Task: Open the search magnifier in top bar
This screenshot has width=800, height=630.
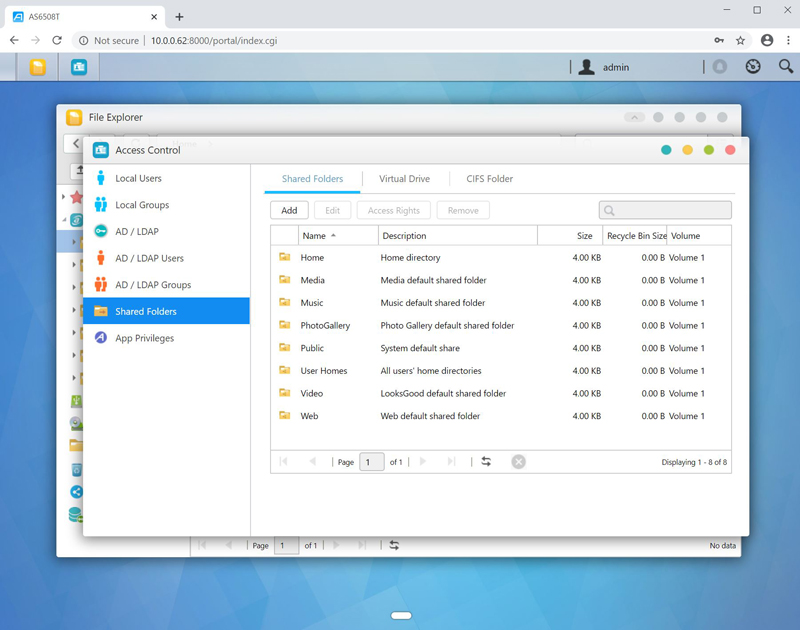Action: coord(786,67)
